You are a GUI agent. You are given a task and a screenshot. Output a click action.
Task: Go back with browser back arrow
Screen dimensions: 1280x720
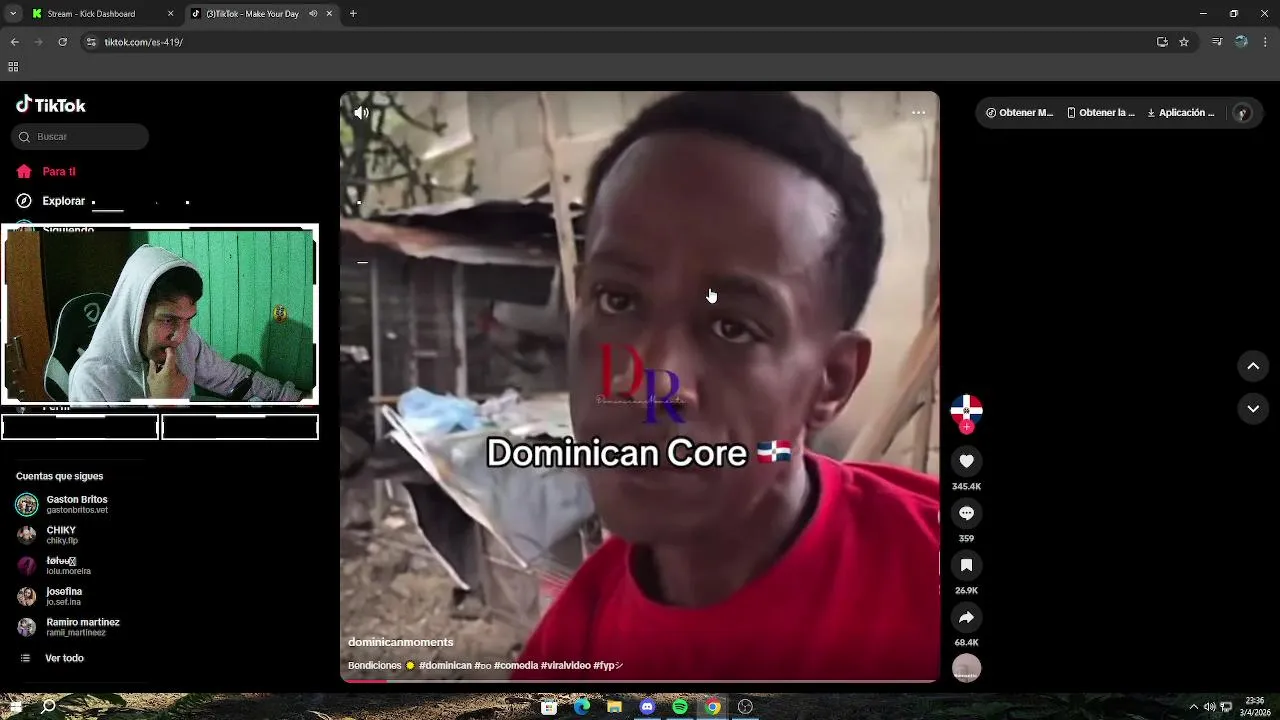tap(14, 42)
